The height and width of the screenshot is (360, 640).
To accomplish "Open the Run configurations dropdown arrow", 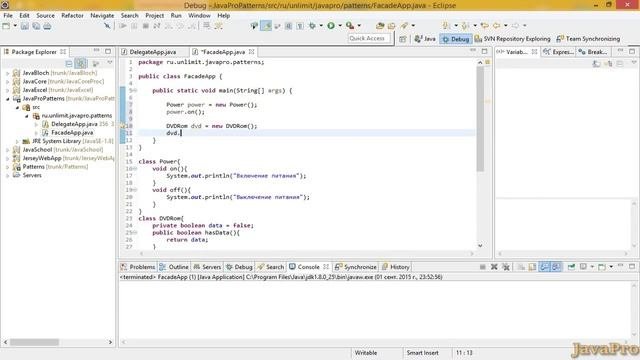I will pos(340,26).
